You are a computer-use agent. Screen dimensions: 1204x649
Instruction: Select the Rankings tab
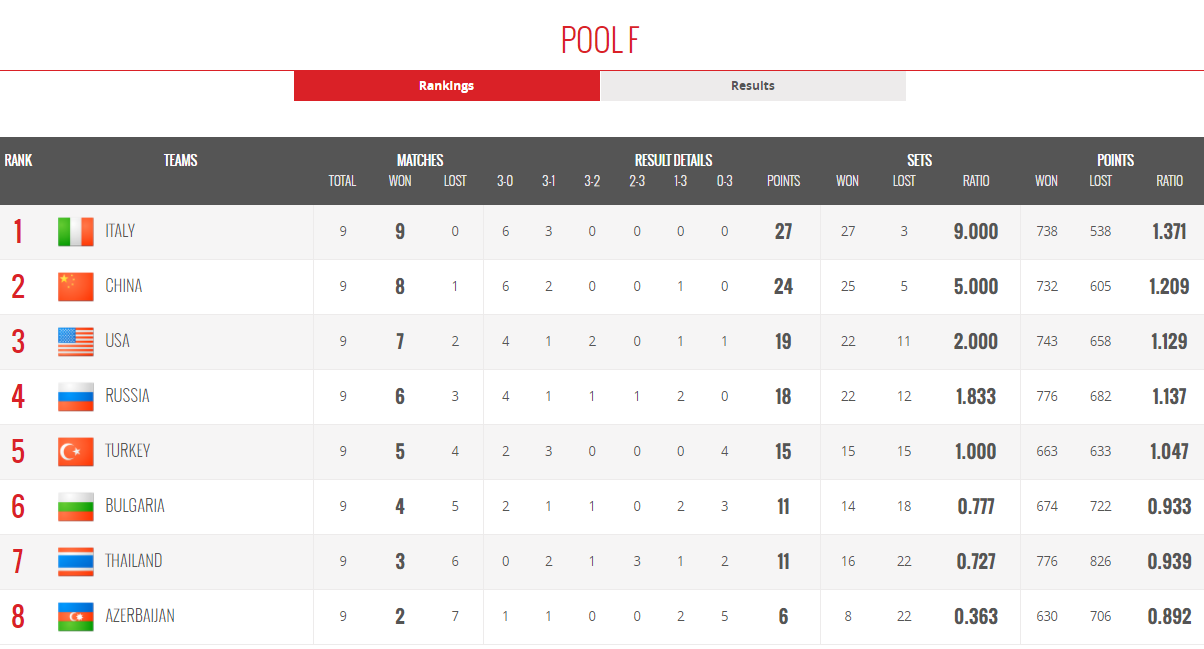(x=447, y=86)
